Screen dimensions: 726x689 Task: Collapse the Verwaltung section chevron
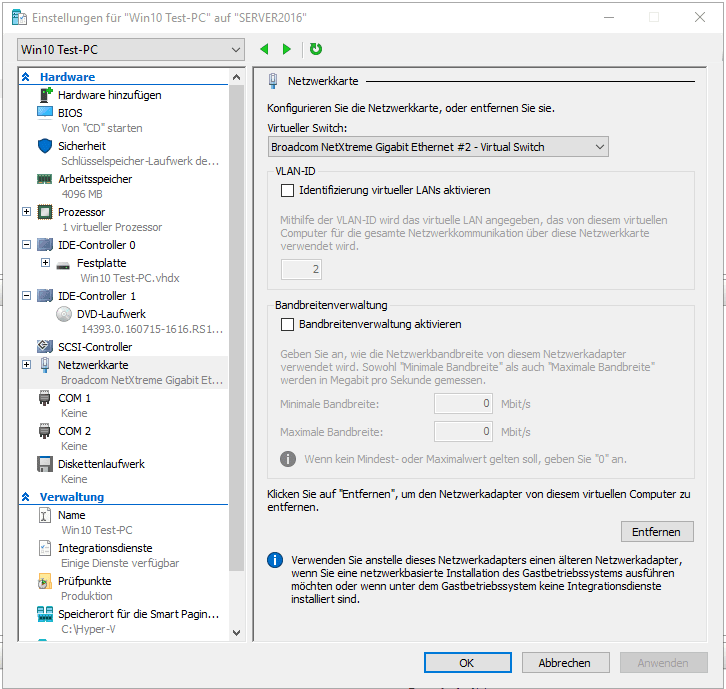pos(26,497)
